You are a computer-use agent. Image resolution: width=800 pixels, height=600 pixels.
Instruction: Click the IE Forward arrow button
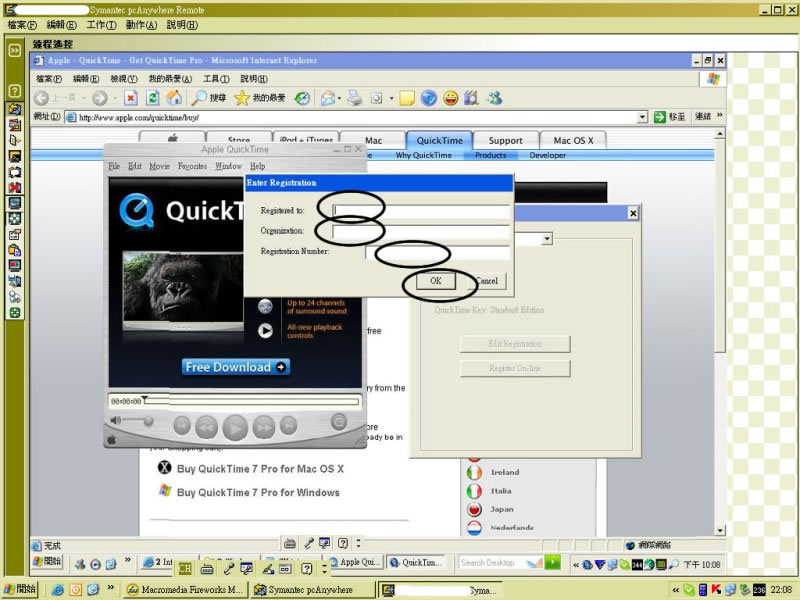[x=100, y=98]
